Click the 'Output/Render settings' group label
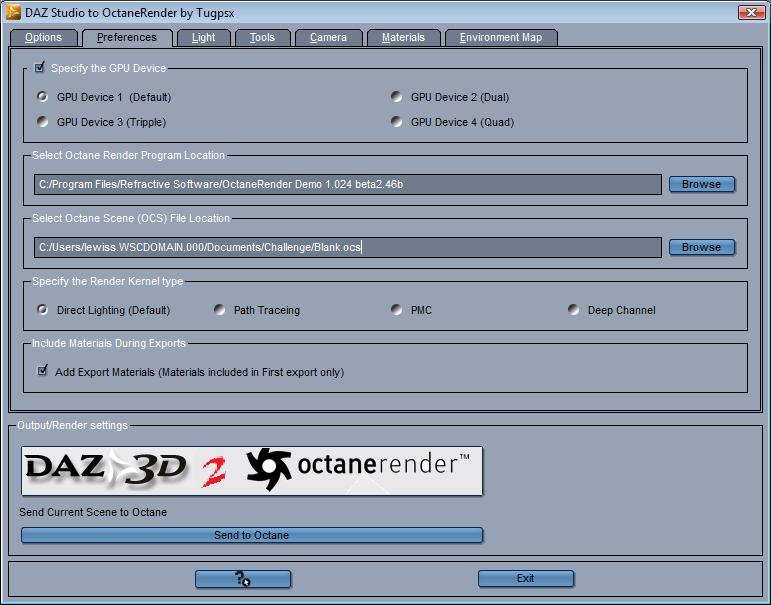 (x=72, y=425)
